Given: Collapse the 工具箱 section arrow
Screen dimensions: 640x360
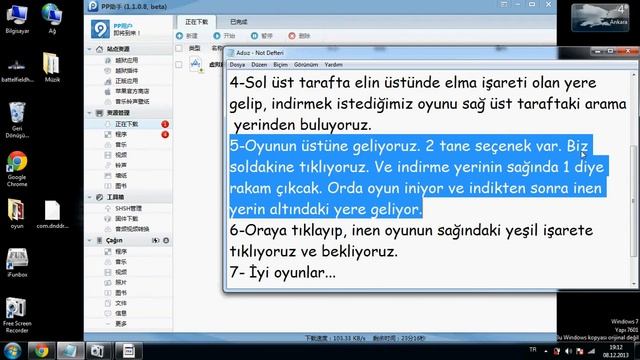Looking at the screenshot, I should (x=89, y=197).
